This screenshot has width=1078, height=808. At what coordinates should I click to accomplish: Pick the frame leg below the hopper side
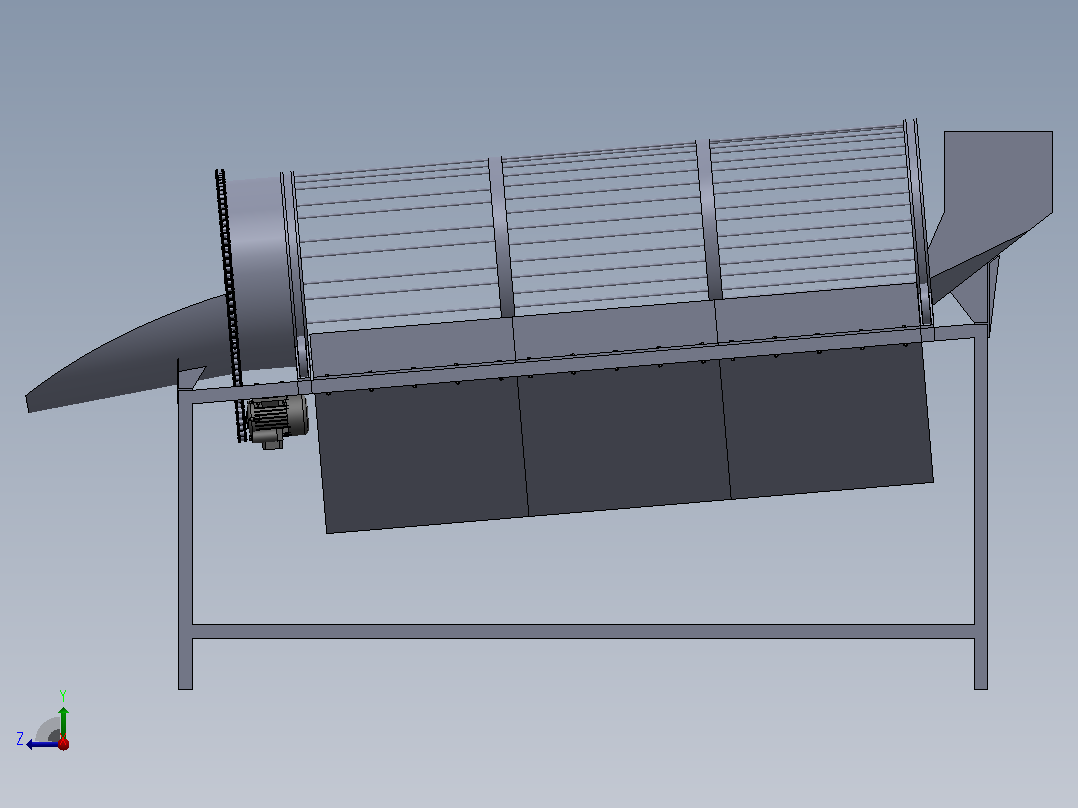point(981,509)
